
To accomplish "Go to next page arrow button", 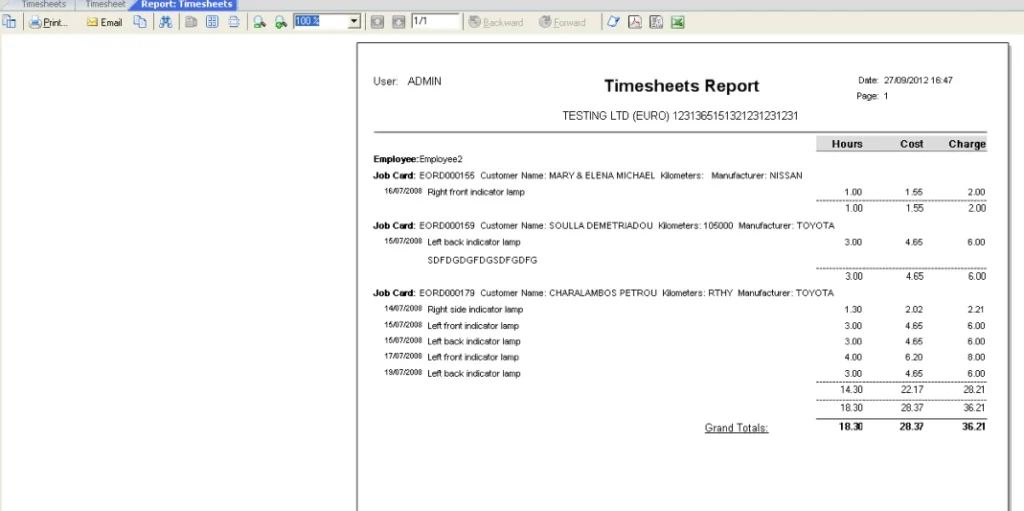I will [398, 22].
